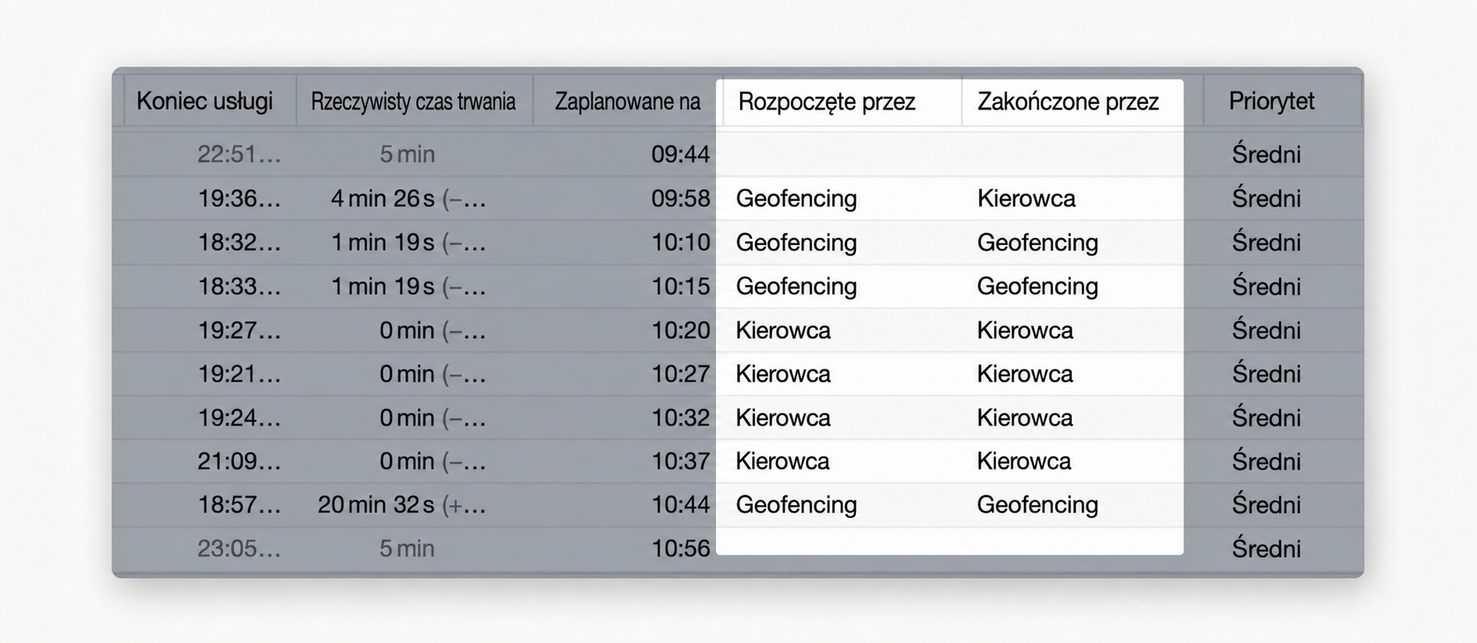Click the Rozpoczęte przez column header
This screenshot has width=1477, height=643.
pos(827,101)
